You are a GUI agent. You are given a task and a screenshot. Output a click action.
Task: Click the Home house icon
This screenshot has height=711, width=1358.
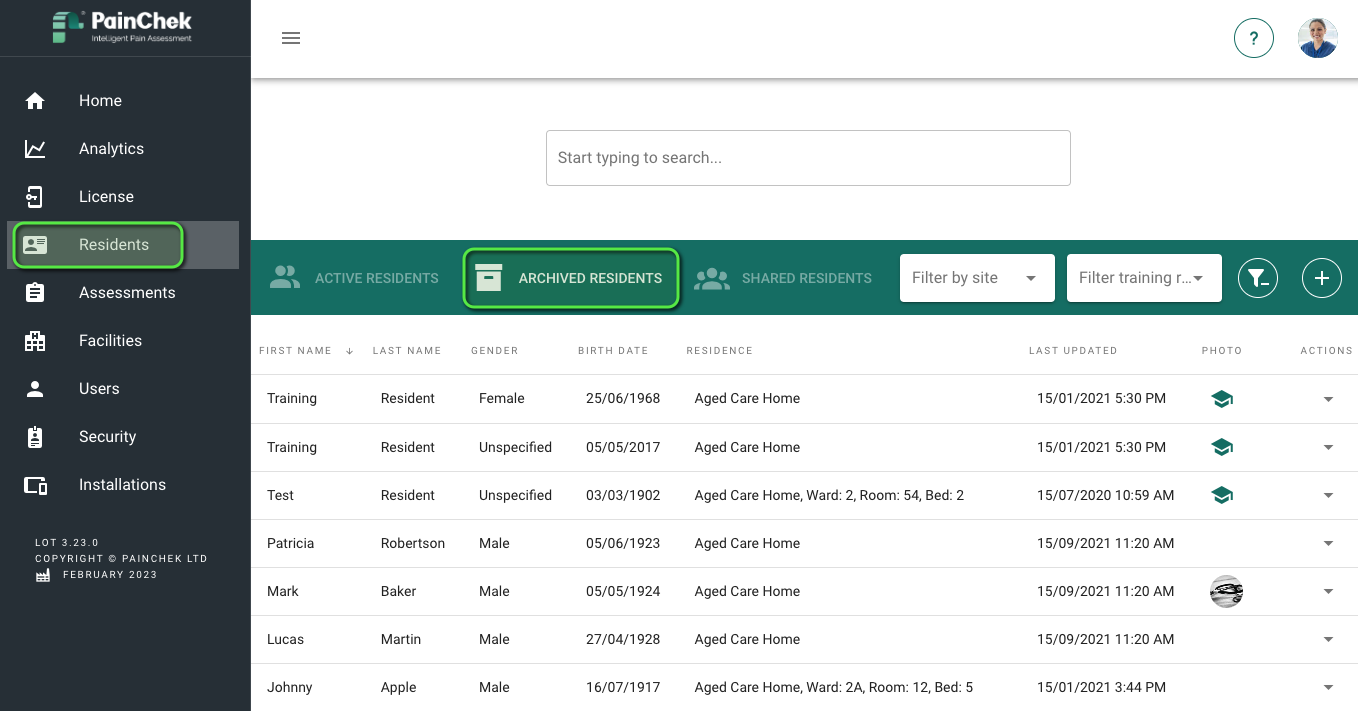click(35, 101)
